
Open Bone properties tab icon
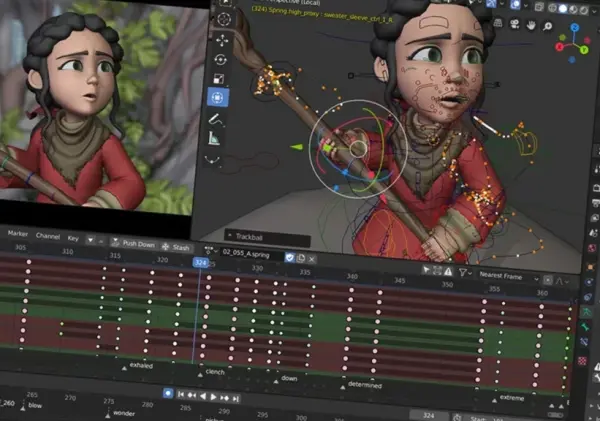(585, 326)
